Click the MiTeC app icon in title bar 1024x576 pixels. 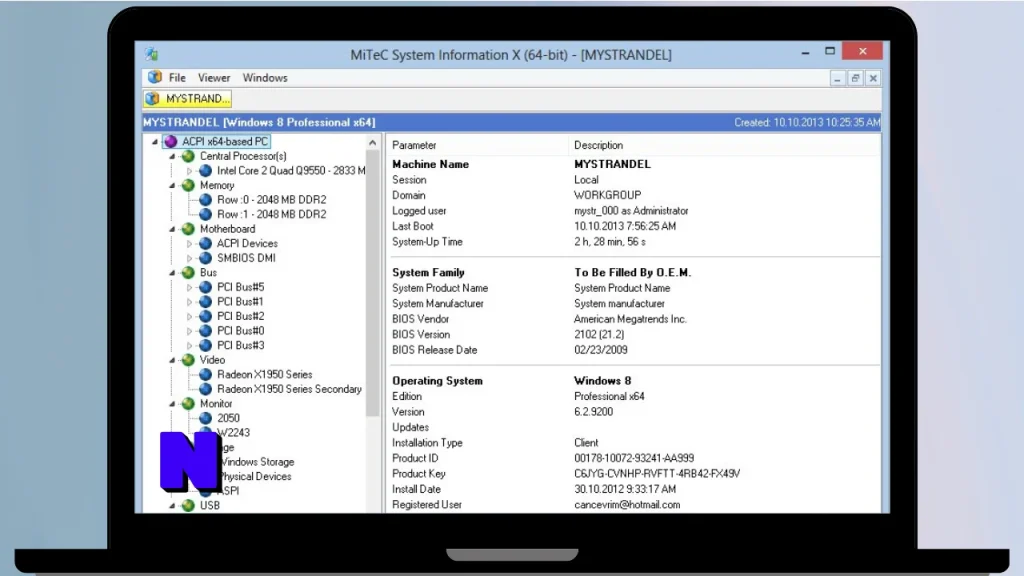pyautogui.click(x=152, y=54)
